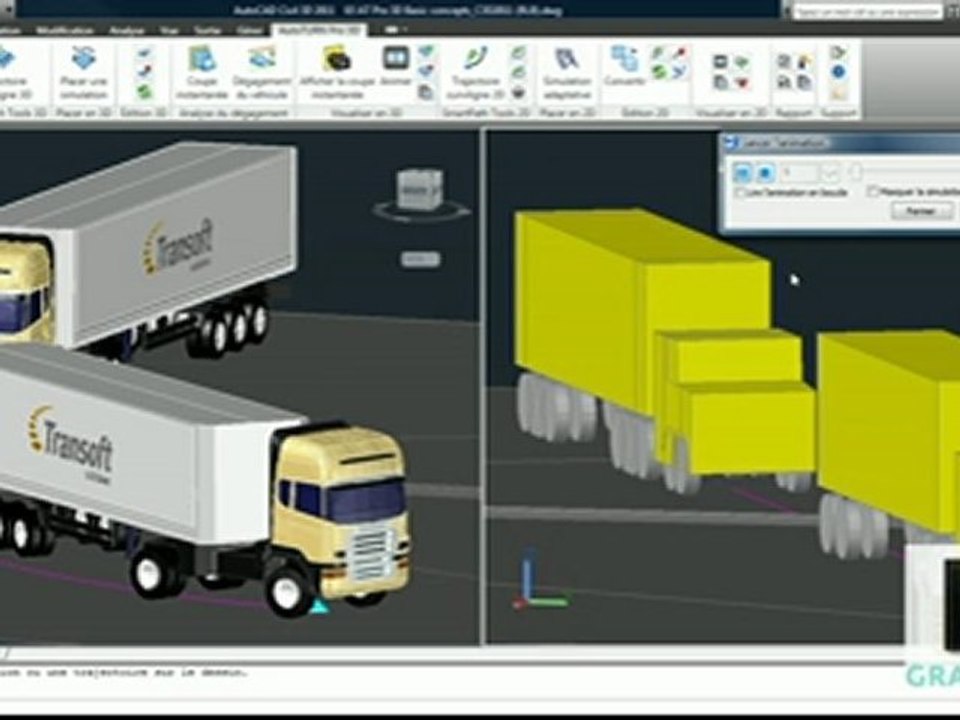Viewport: 960px width, 720px height.
Task: Toggle Masquer la simulation checkbox
Action: [873, 192]
